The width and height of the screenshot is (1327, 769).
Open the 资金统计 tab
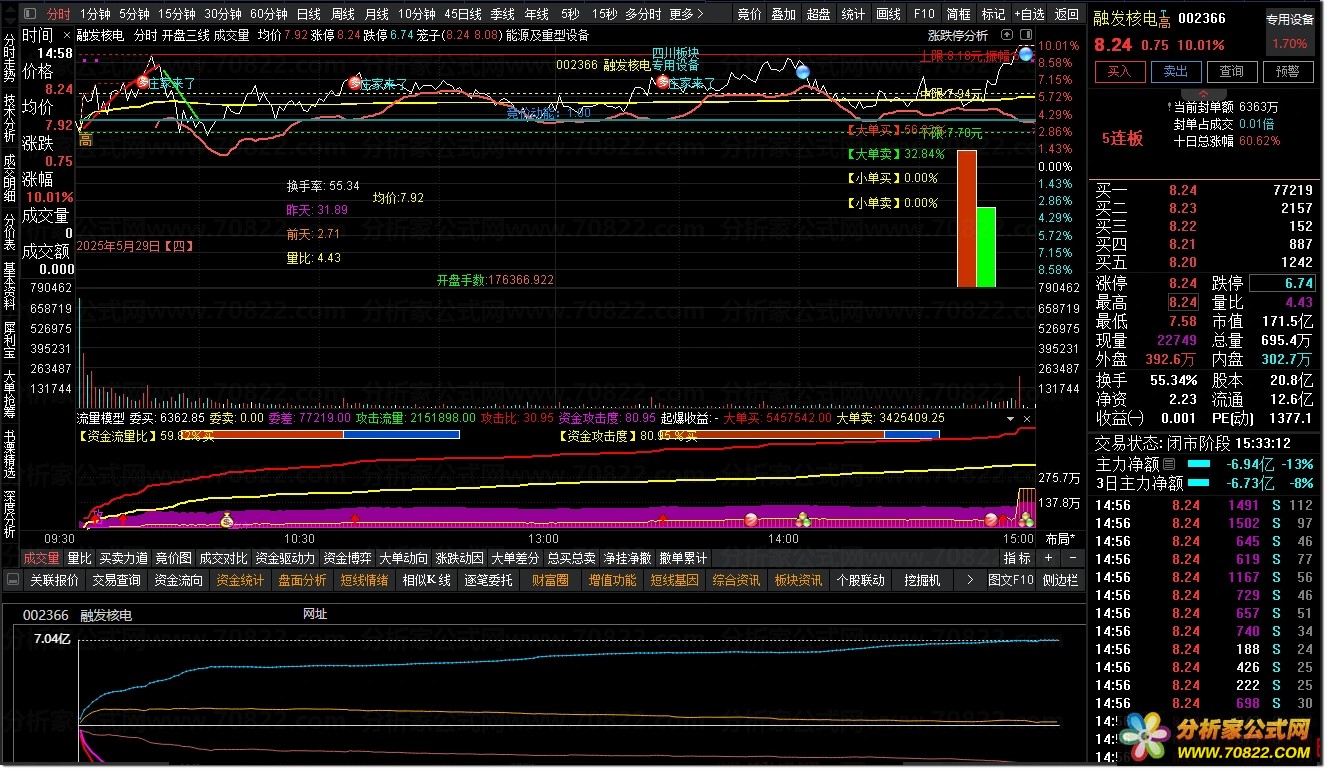coord(240,580)
